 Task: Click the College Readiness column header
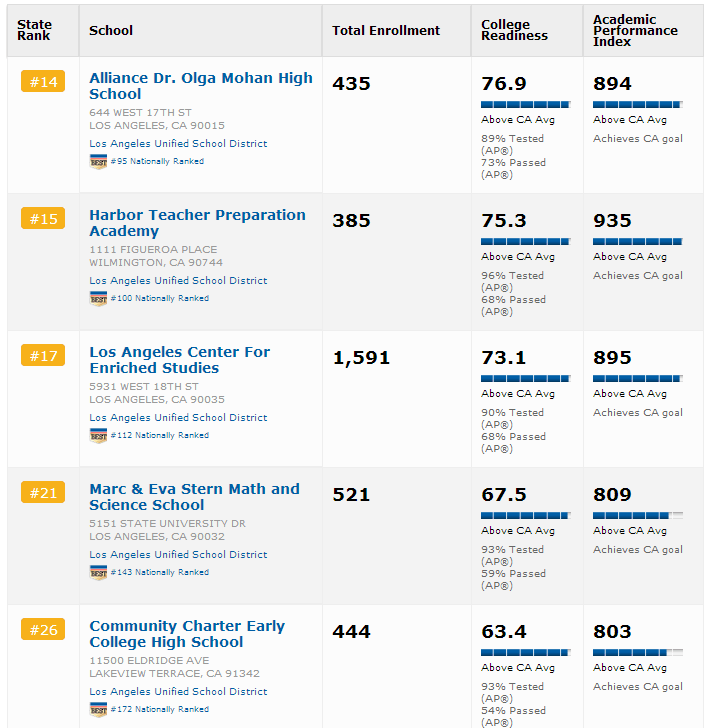click(514, 31)
